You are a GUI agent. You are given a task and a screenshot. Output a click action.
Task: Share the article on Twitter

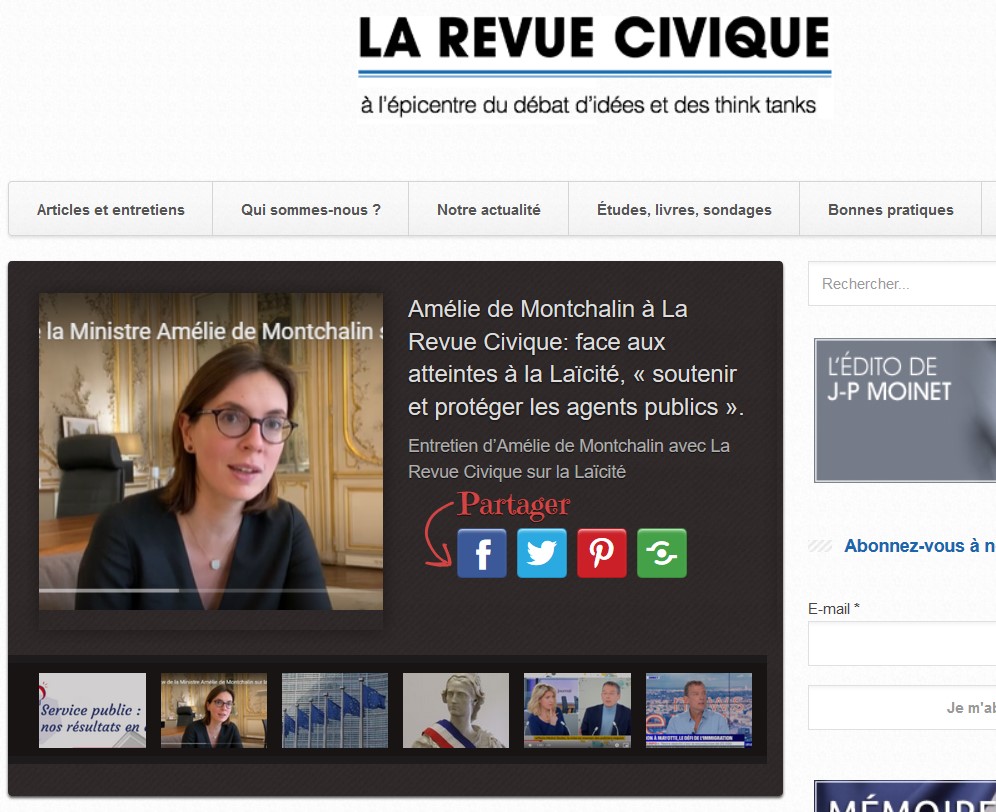(x=542, y=553)
